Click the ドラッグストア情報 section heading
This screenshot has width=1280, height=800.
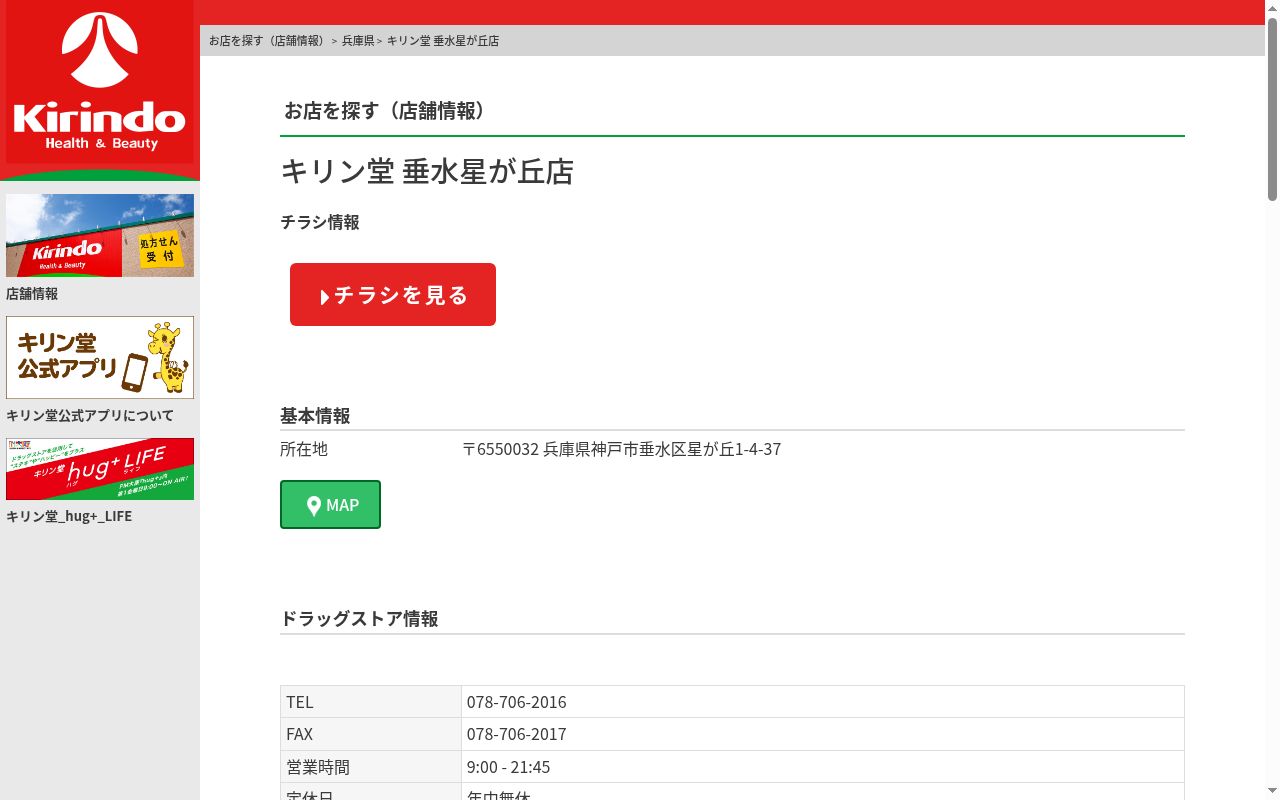pyautogui.click(x=359, y=619)
